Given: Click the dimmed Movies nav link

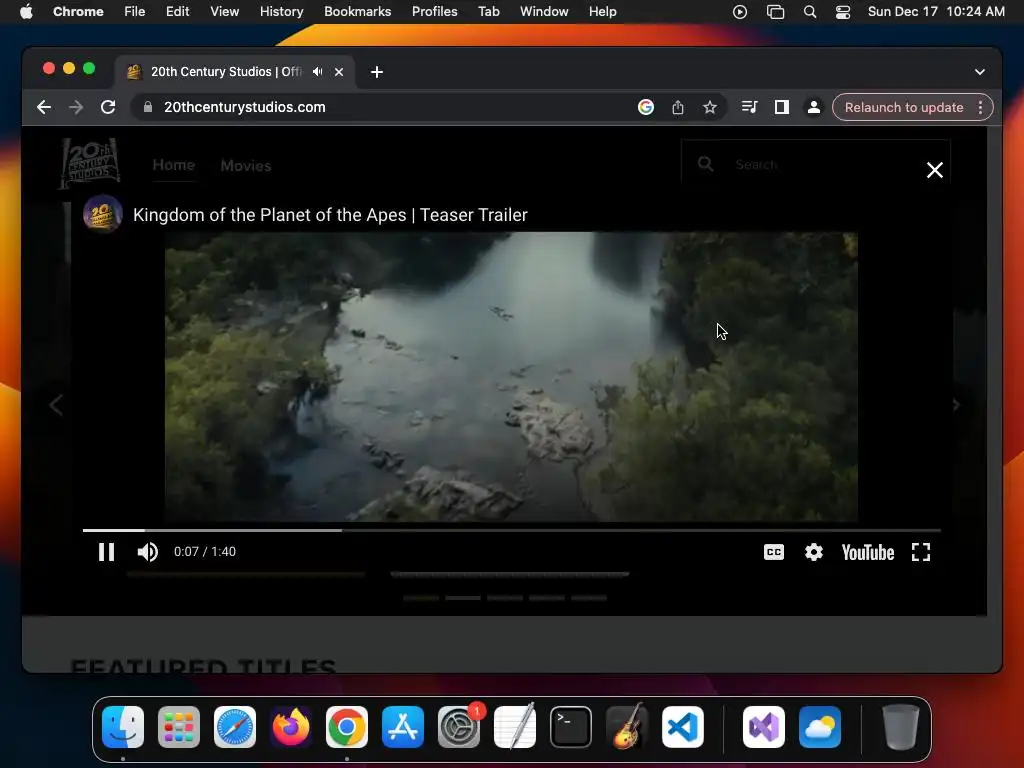Looking at the screenshot, I should click(x=246, y=166).
